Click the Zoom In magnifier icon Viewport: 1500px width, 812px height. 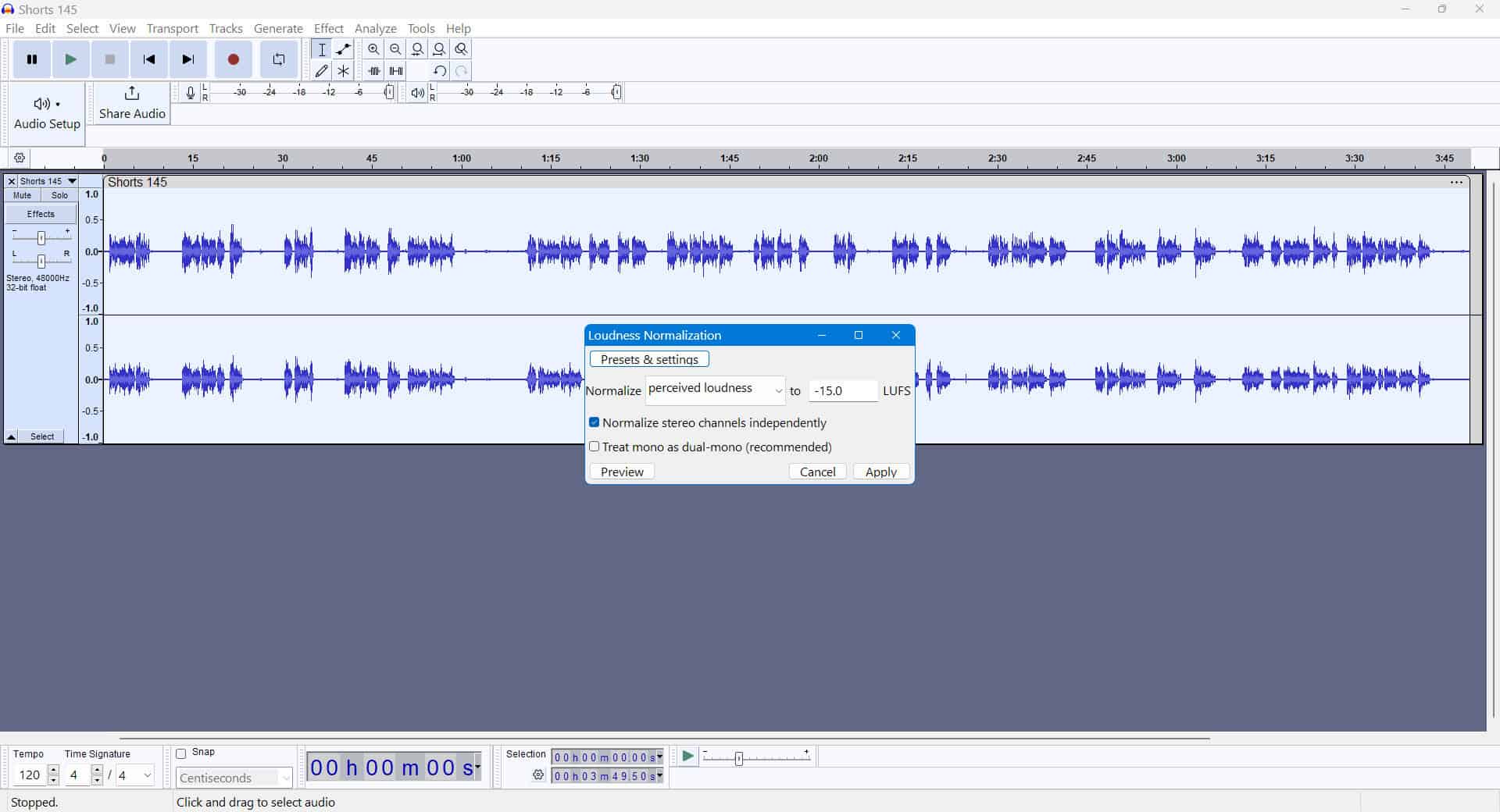(x=373, y=48)
